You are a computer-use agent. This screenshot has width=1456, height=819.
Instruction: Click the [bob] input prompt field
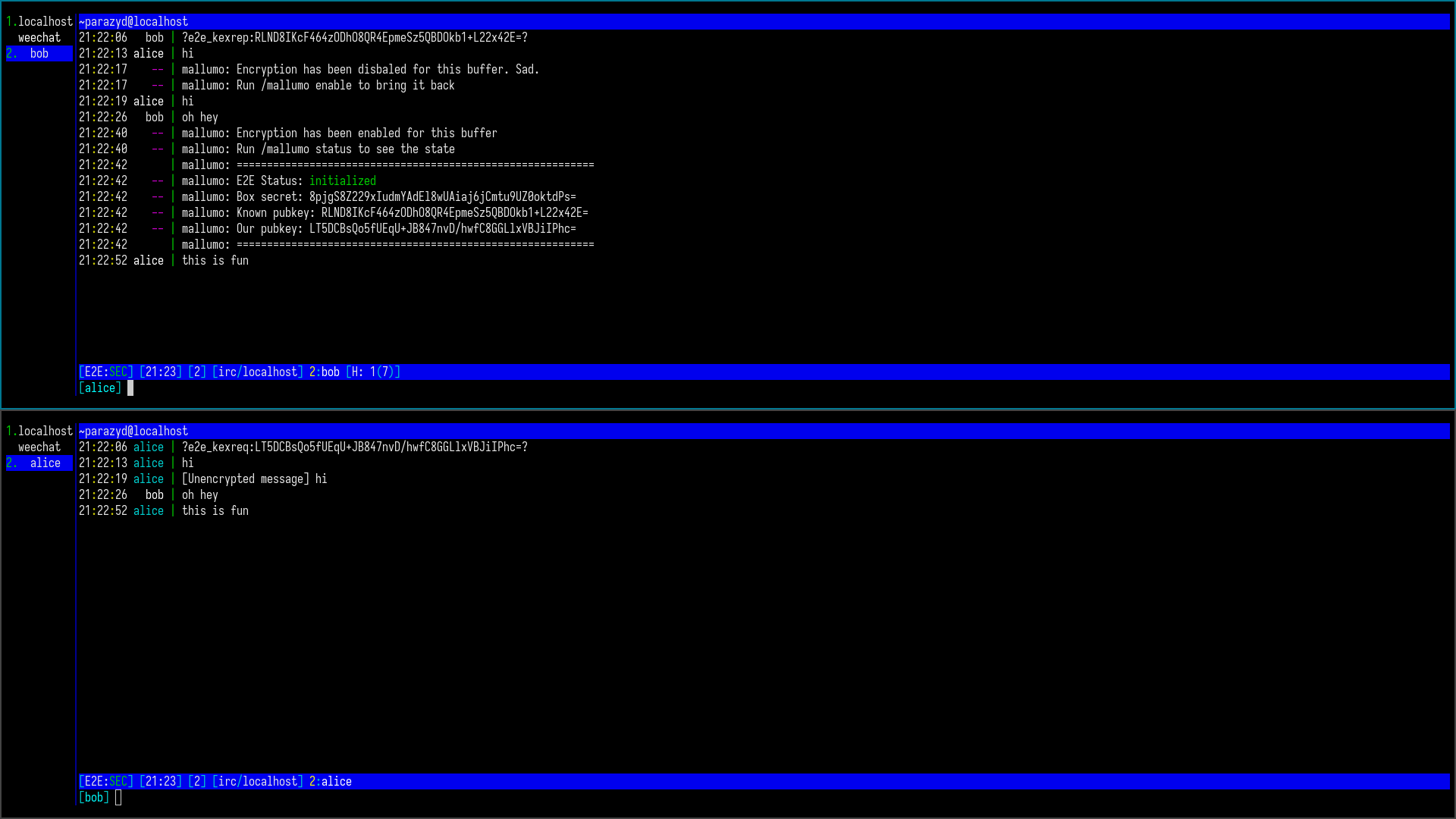tap(94, 798)
